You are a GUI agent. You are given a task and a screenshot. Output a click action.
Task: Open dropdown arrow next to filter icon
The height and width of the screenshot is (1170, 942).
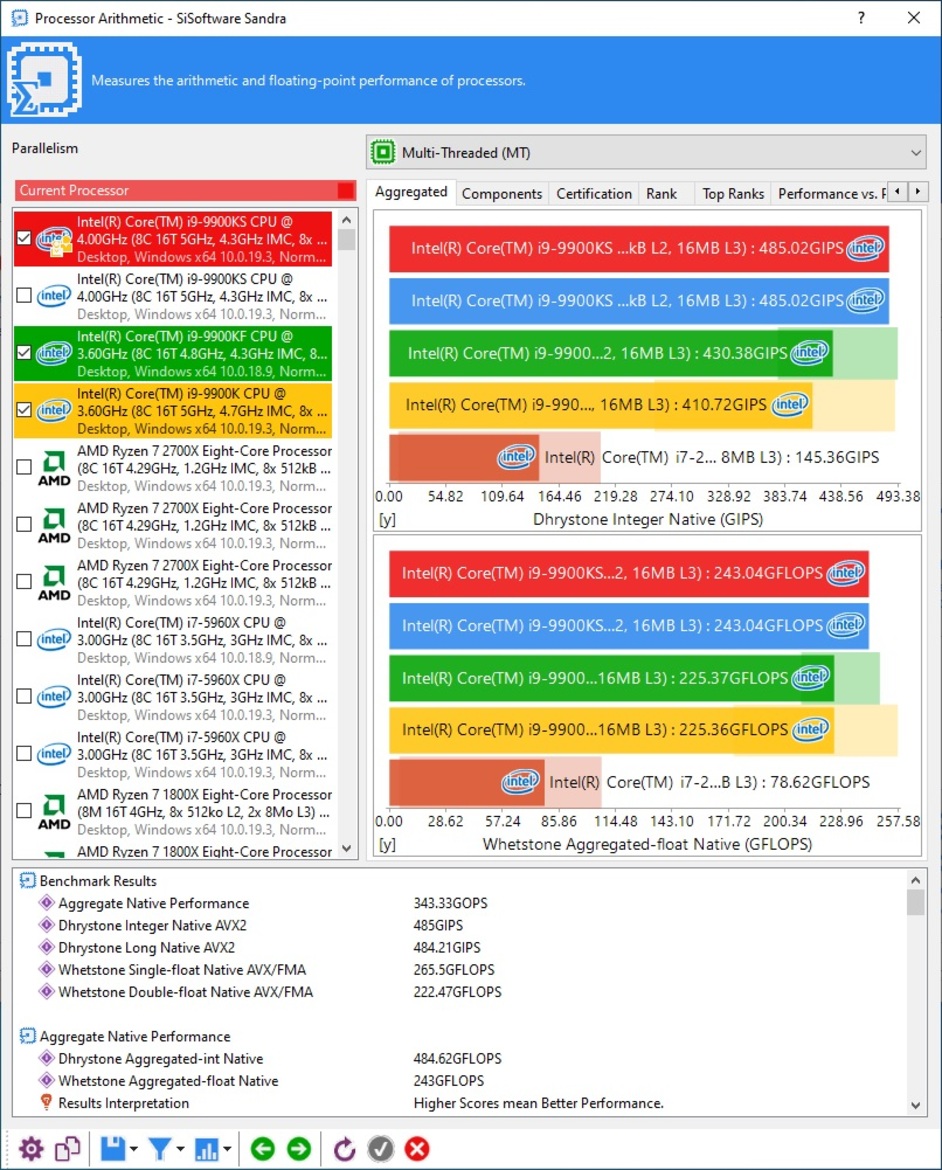(x=180, y=1149)
